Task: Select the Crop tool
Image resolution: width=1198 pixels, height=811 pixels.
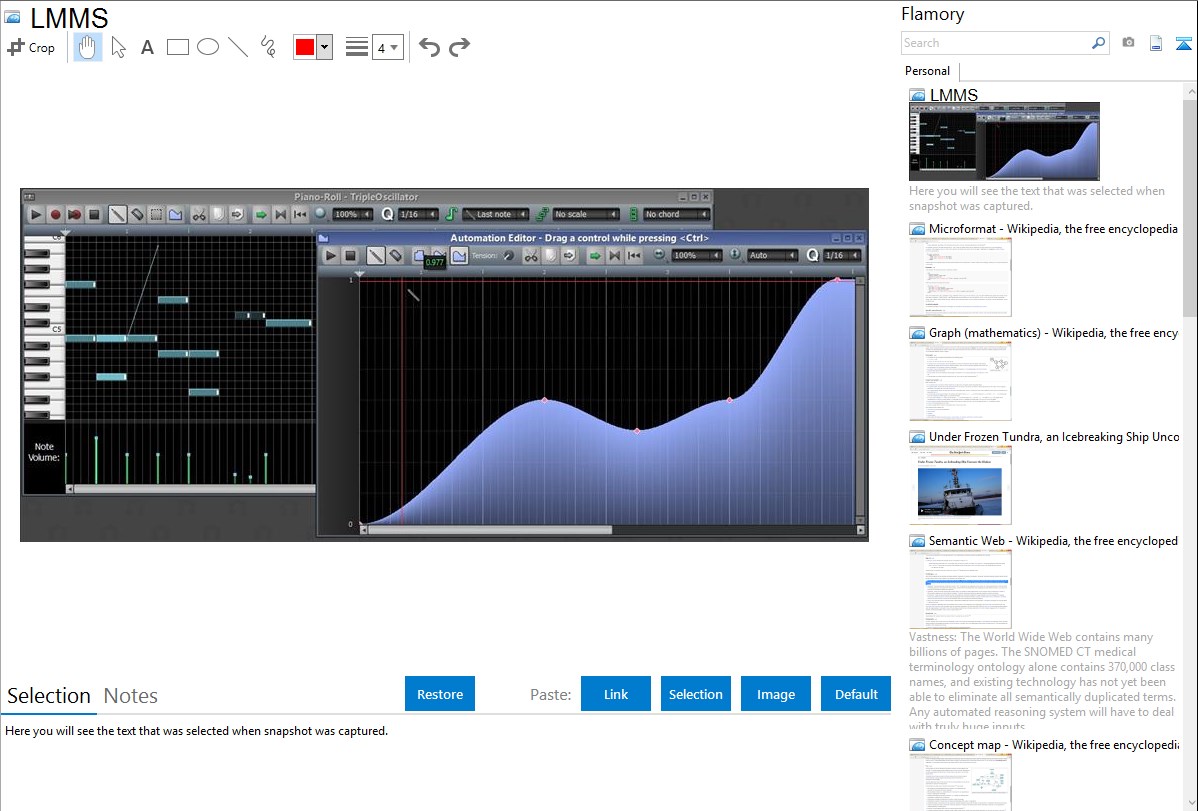Action: [31, 47]
